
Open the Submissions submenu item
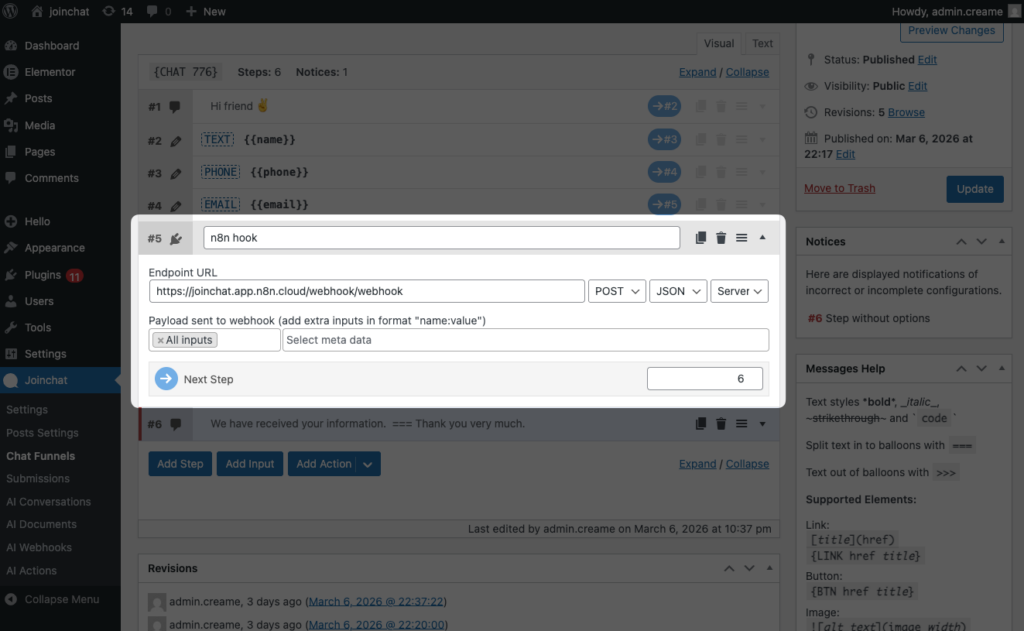[x=38, y=479]
